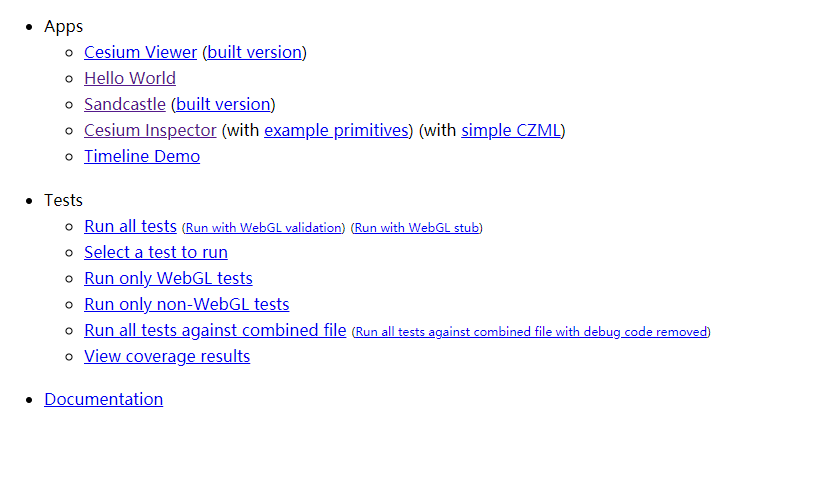
Task: Open the Timeline Demo link
Action: point(142,156)
